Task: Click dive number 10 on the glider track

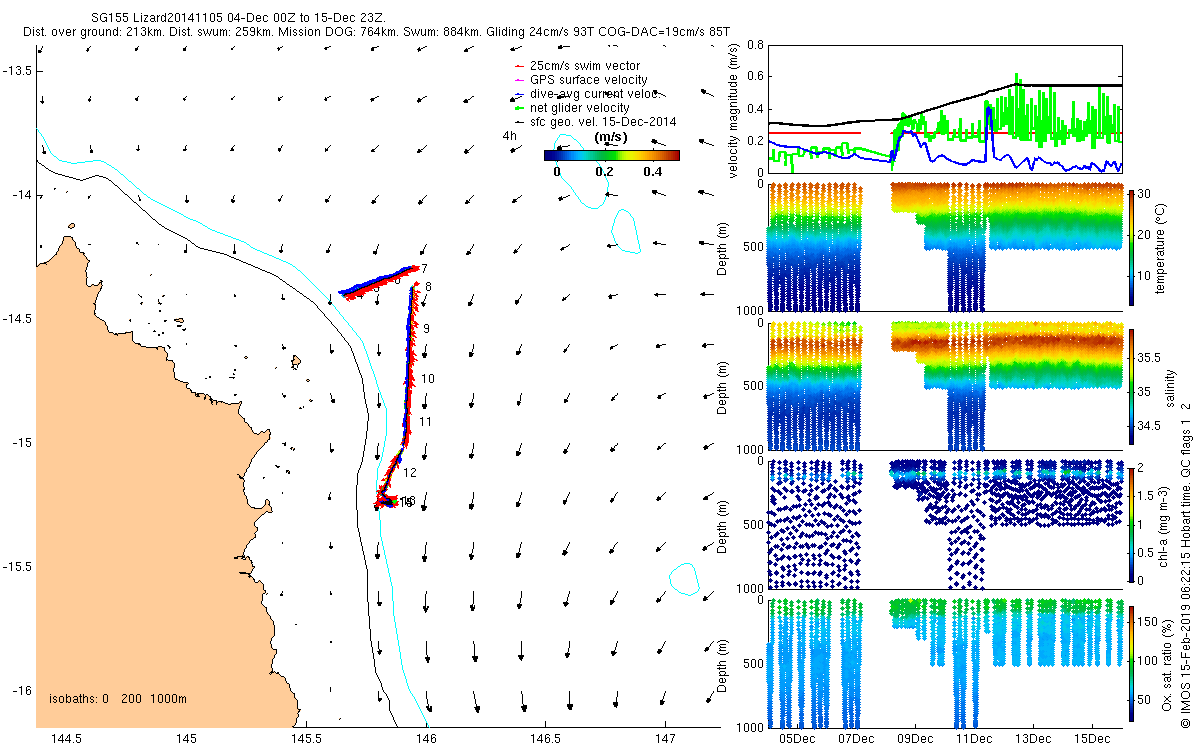Action: tap(428, 379)
